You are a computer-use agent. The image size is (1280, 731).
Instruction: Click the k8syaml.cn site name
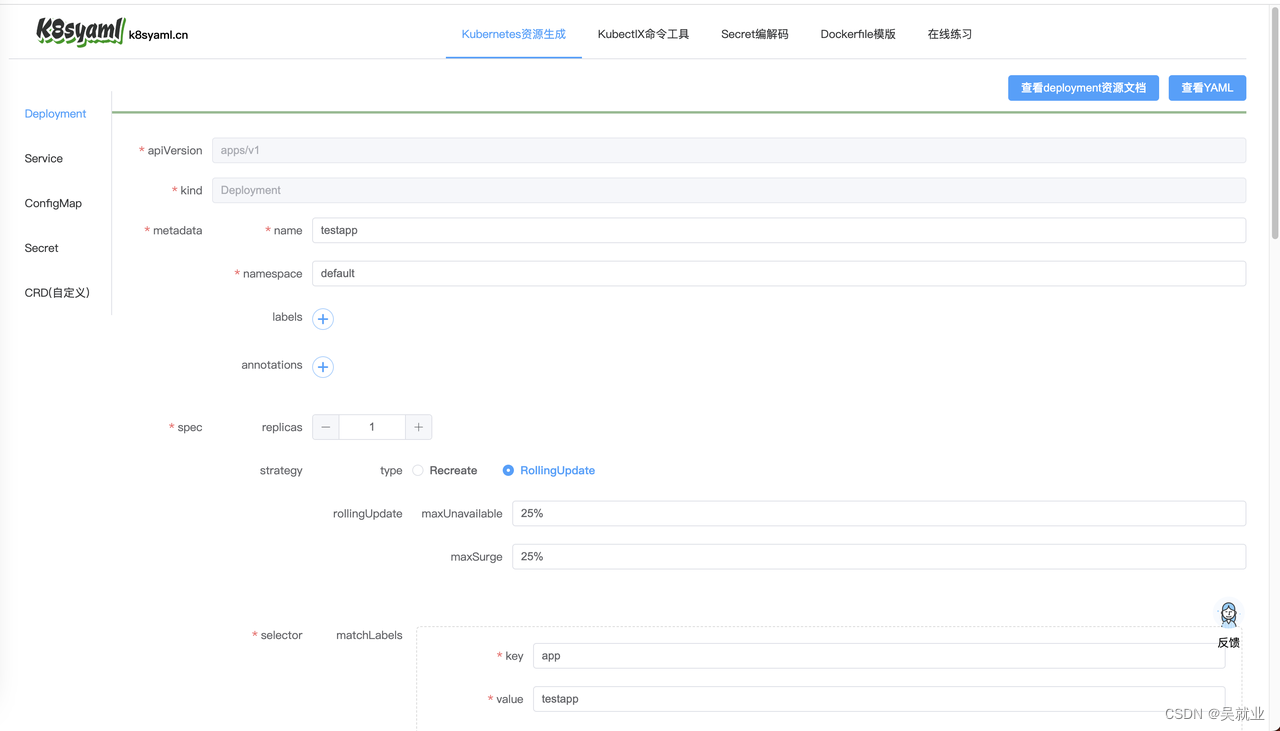coord(158,35)
